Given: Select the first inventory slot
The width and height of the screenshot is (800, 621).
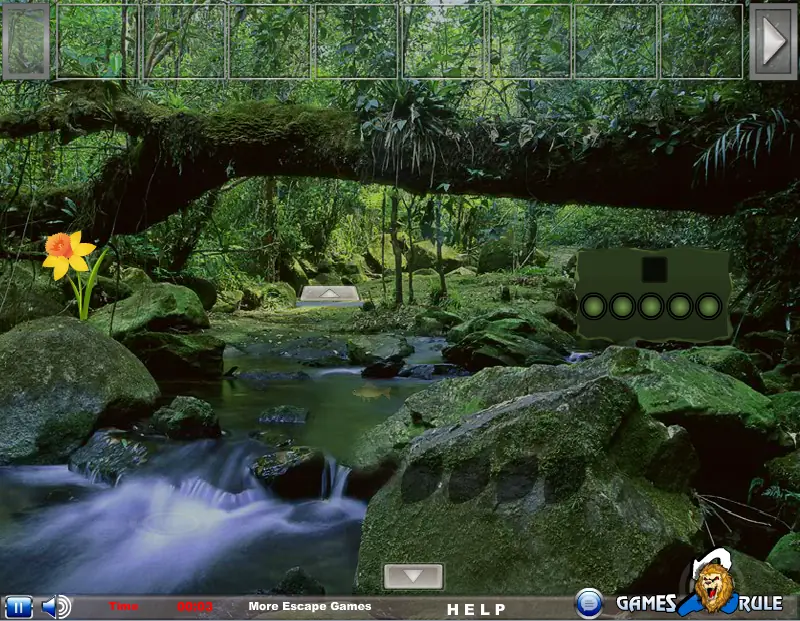Looking at the screenshot, I should [x=97, y=41].
